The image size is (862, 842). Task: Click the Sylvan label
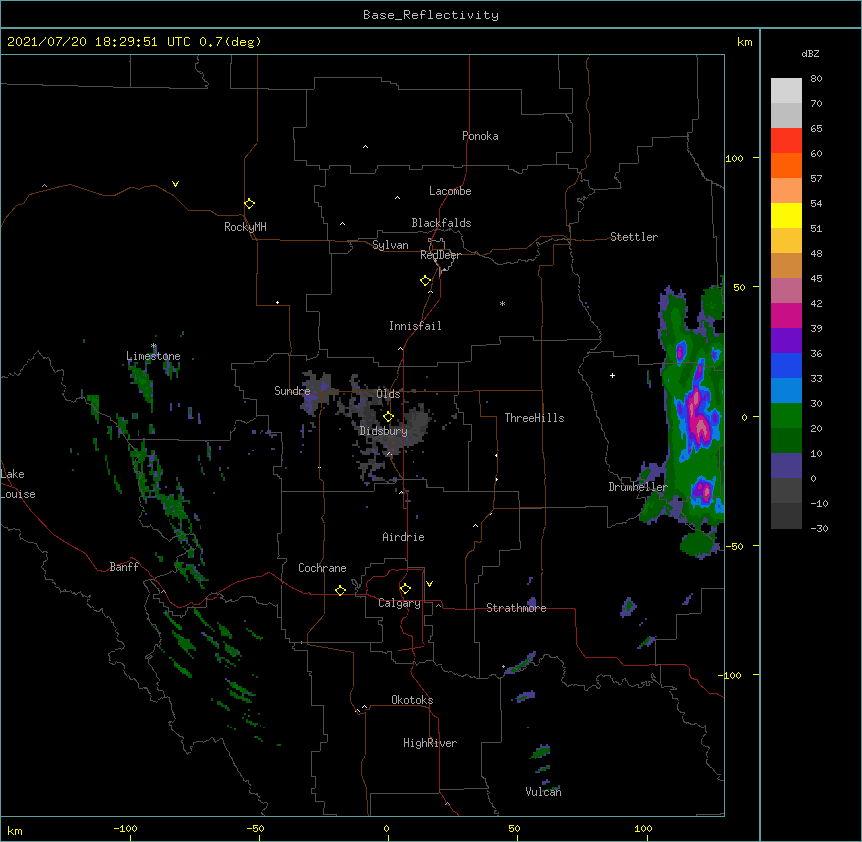390,245
